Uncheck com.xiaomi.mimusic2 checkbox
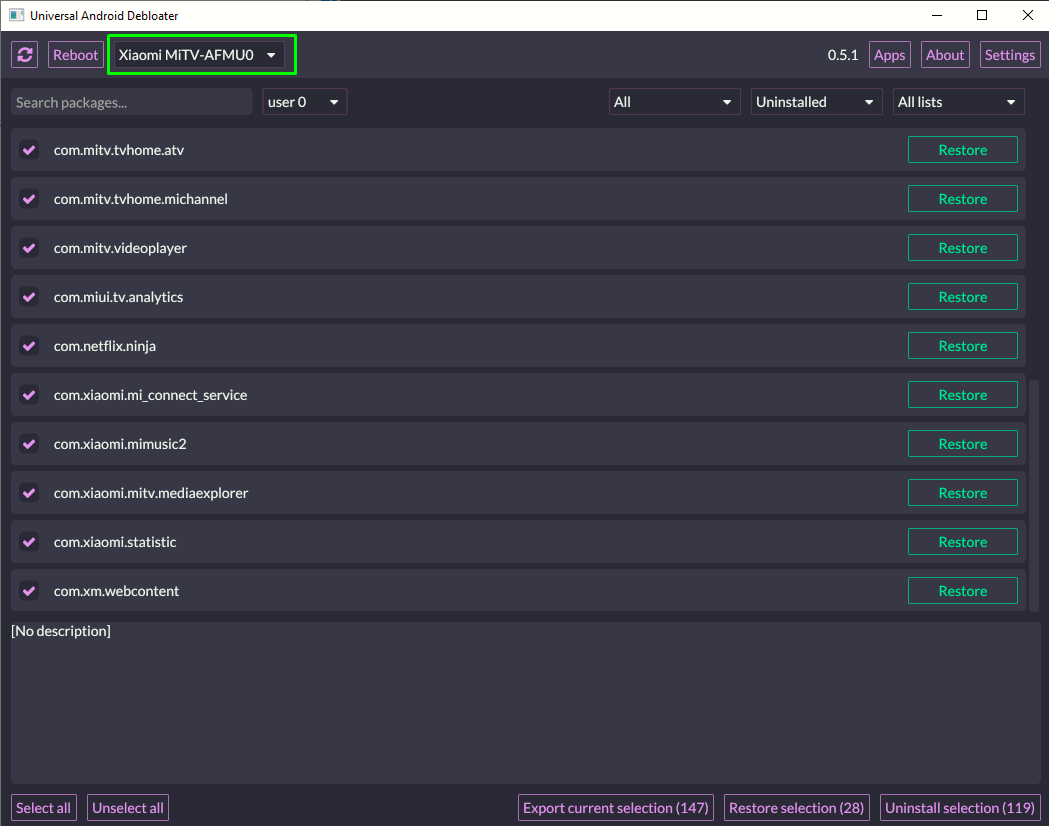1049x826 pixels. tap(29, 443)
